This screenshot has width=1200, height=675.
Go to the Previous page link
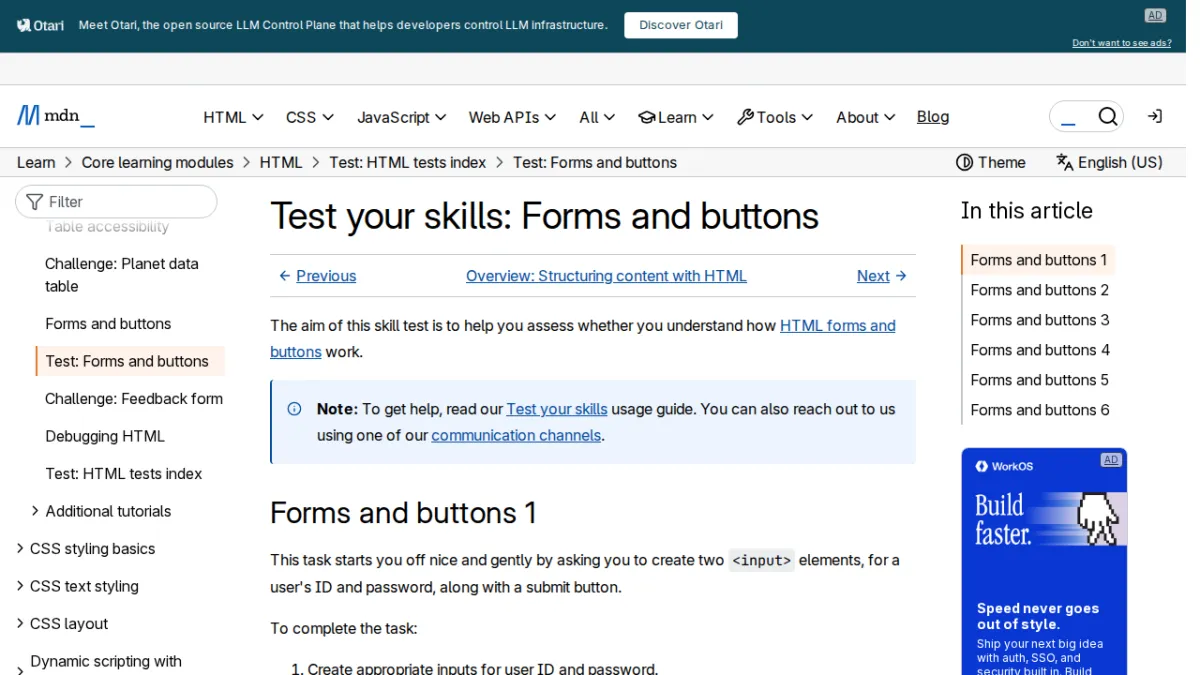(317, 276)
